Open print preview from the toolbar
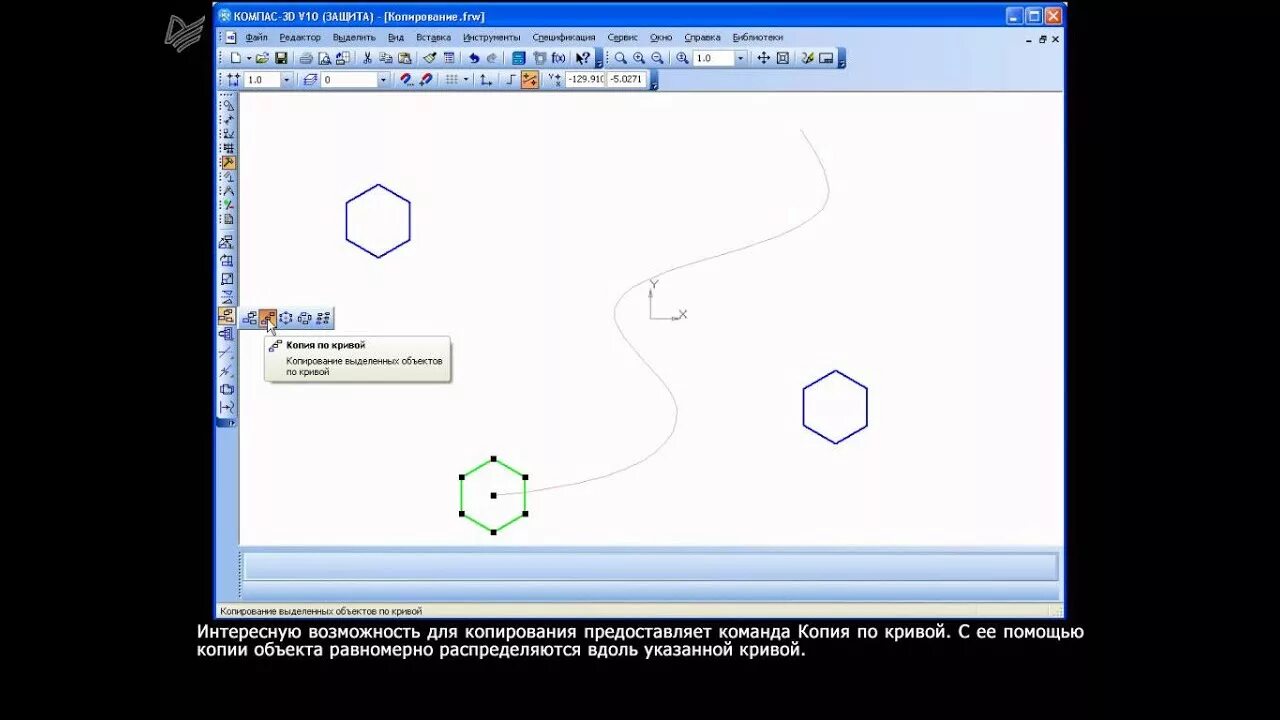 point(325,58)
